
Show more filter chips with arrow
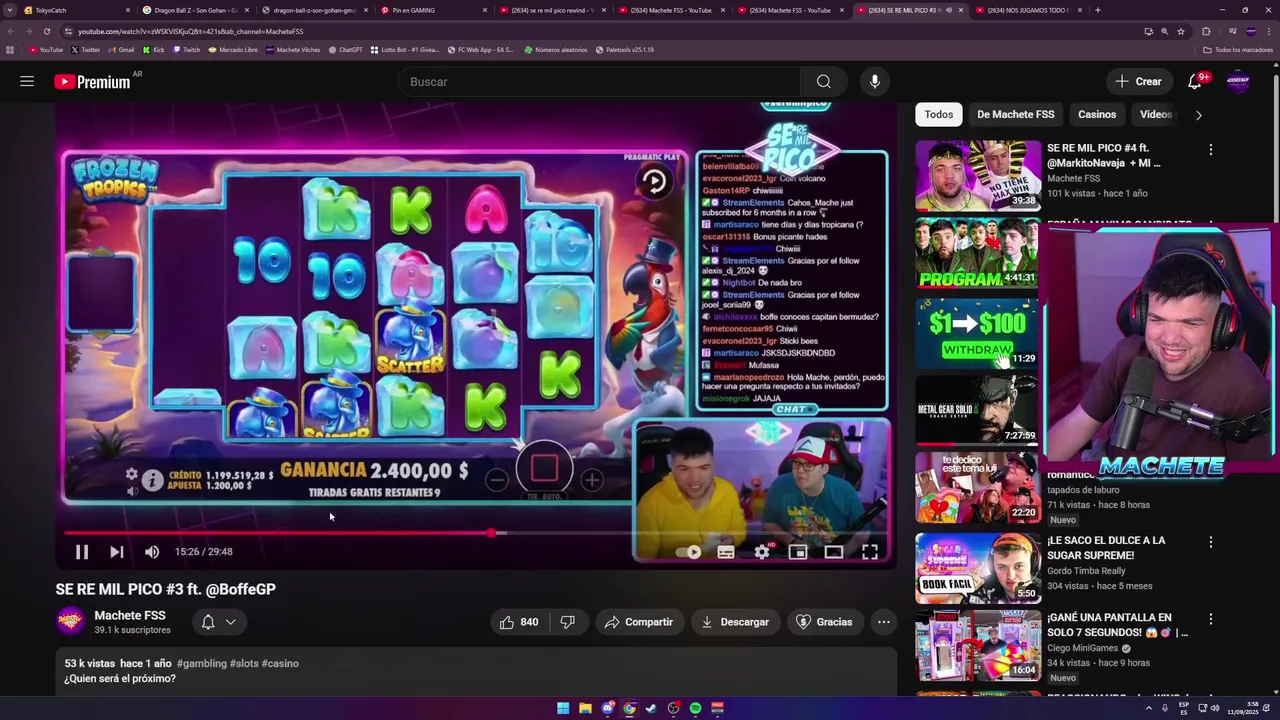[1198, 115]
